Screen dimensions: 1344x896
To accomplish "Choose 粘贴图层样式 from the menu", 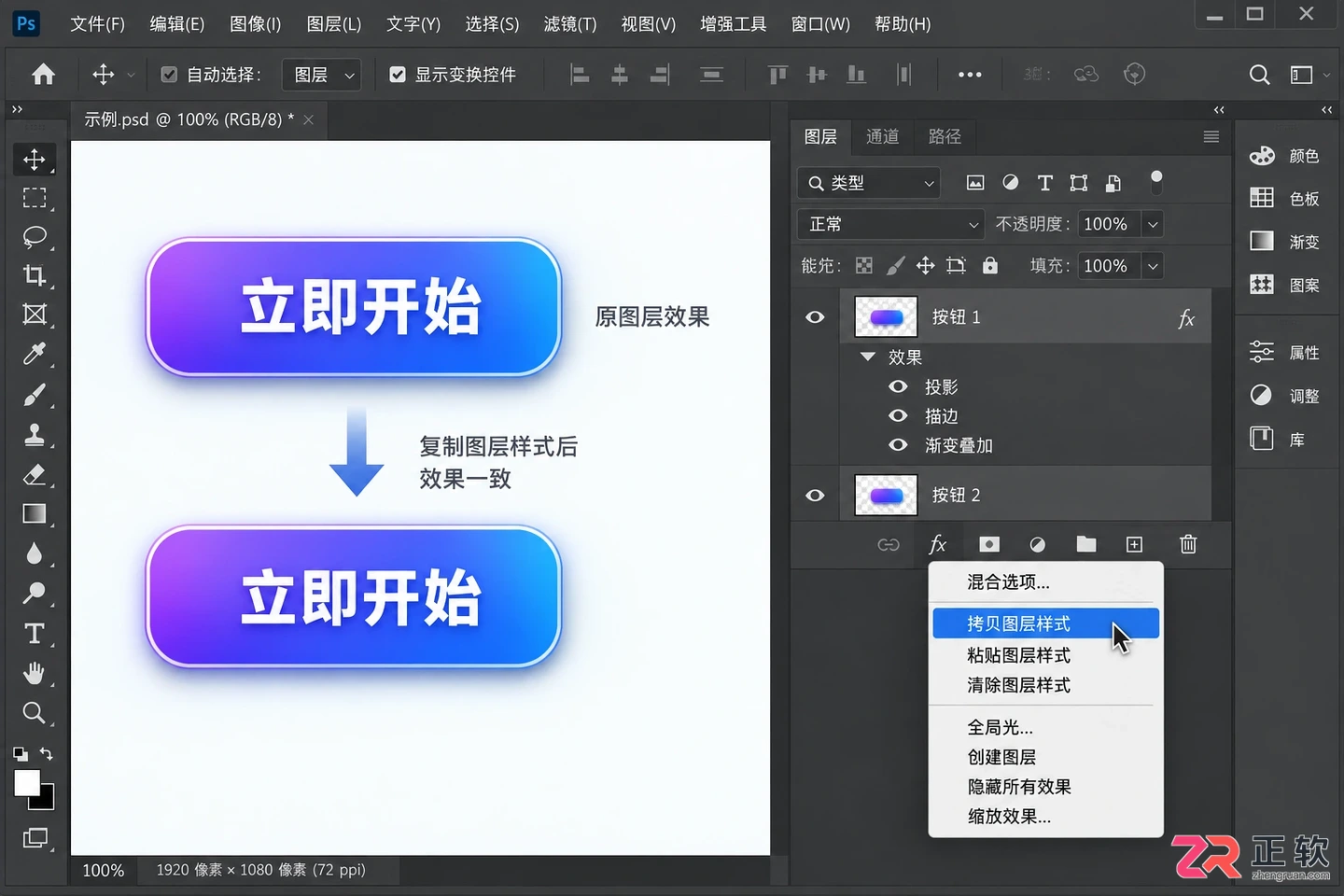I will (x=1045, y=655).
